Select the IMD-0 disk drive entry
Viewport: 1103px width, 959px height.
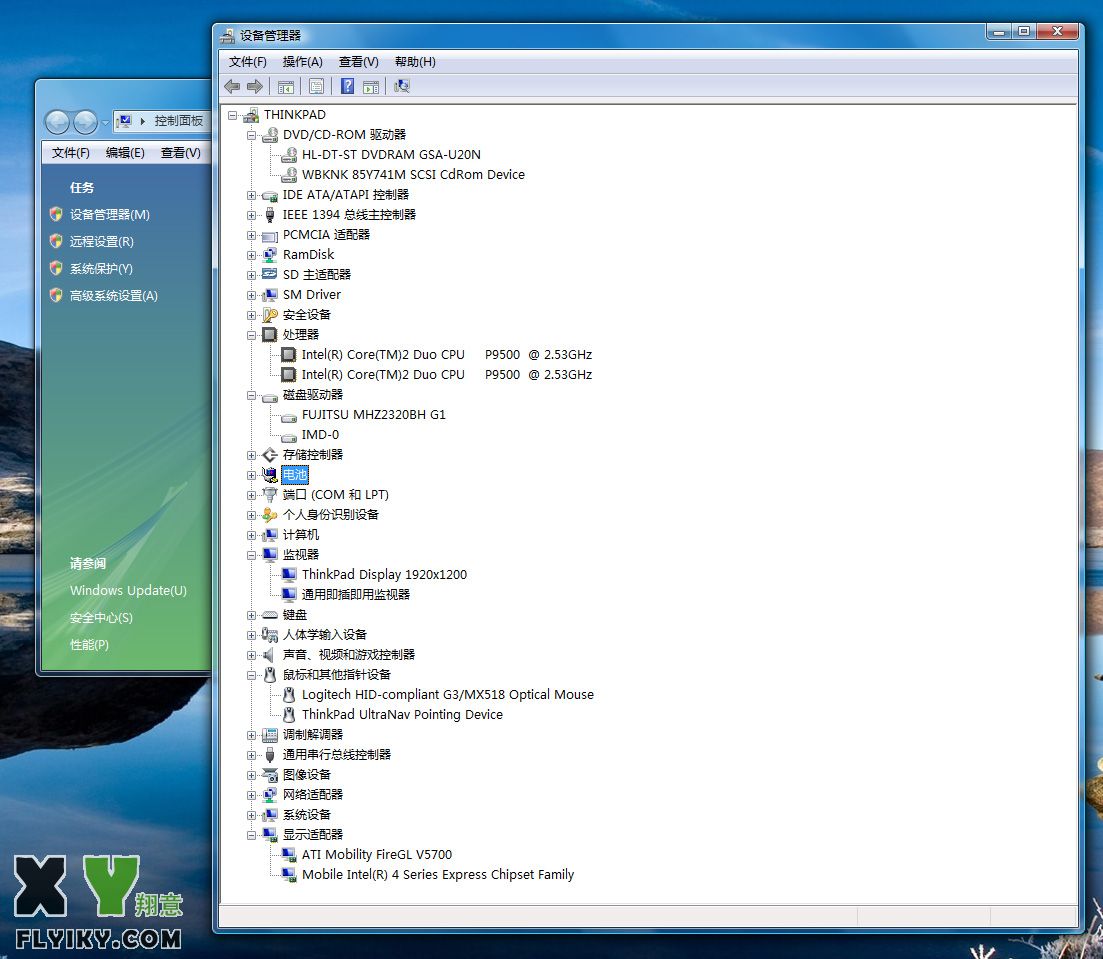pyautogui.click(x=320, y=435)
